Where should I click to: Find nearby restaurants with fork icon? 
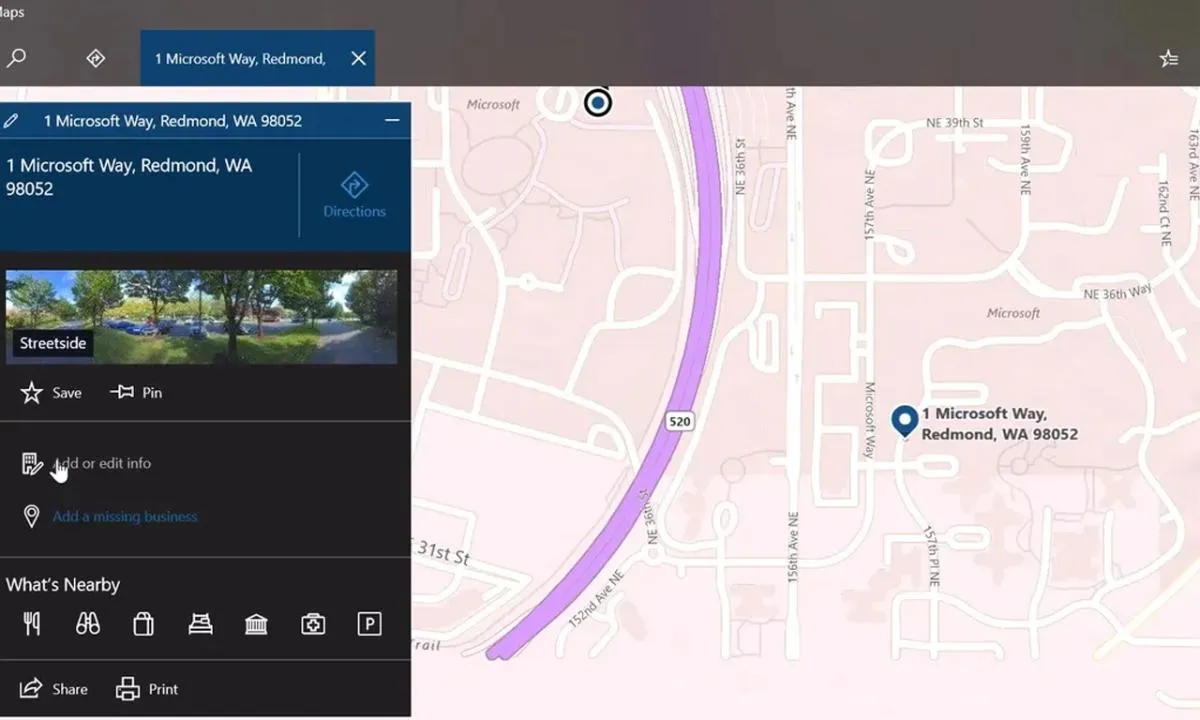[32, 624]
